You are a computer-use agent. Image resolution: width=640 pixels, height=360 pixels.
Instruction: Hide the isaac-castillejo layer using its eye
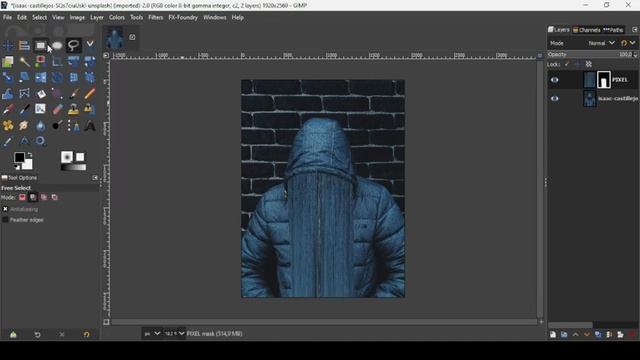[x=554, y=98]
